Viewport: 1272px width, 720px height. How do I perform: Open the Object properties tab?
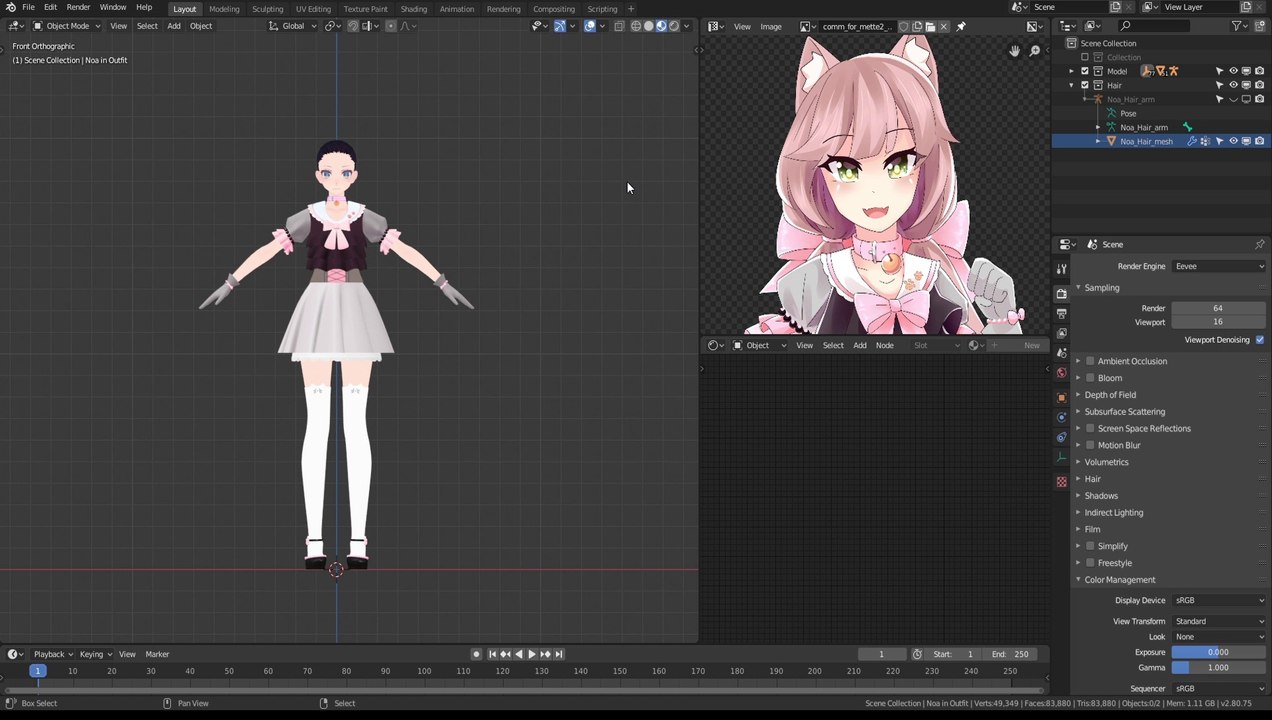(x=1061, y=398)
